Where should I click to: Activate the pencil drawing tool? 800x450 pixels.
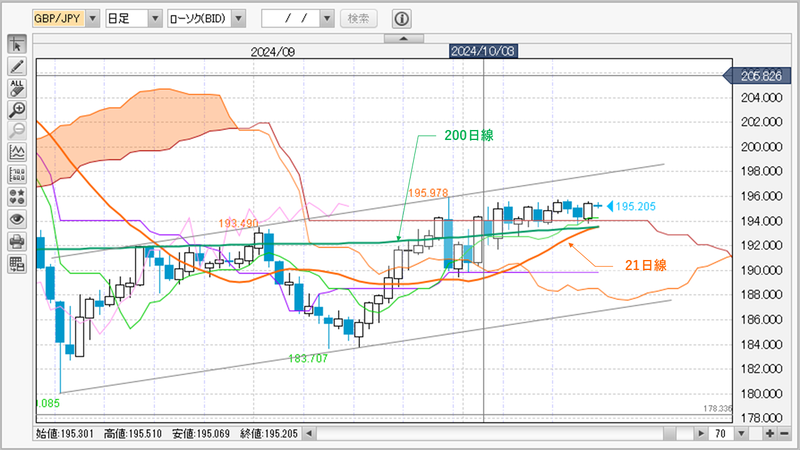pos(17,66)
